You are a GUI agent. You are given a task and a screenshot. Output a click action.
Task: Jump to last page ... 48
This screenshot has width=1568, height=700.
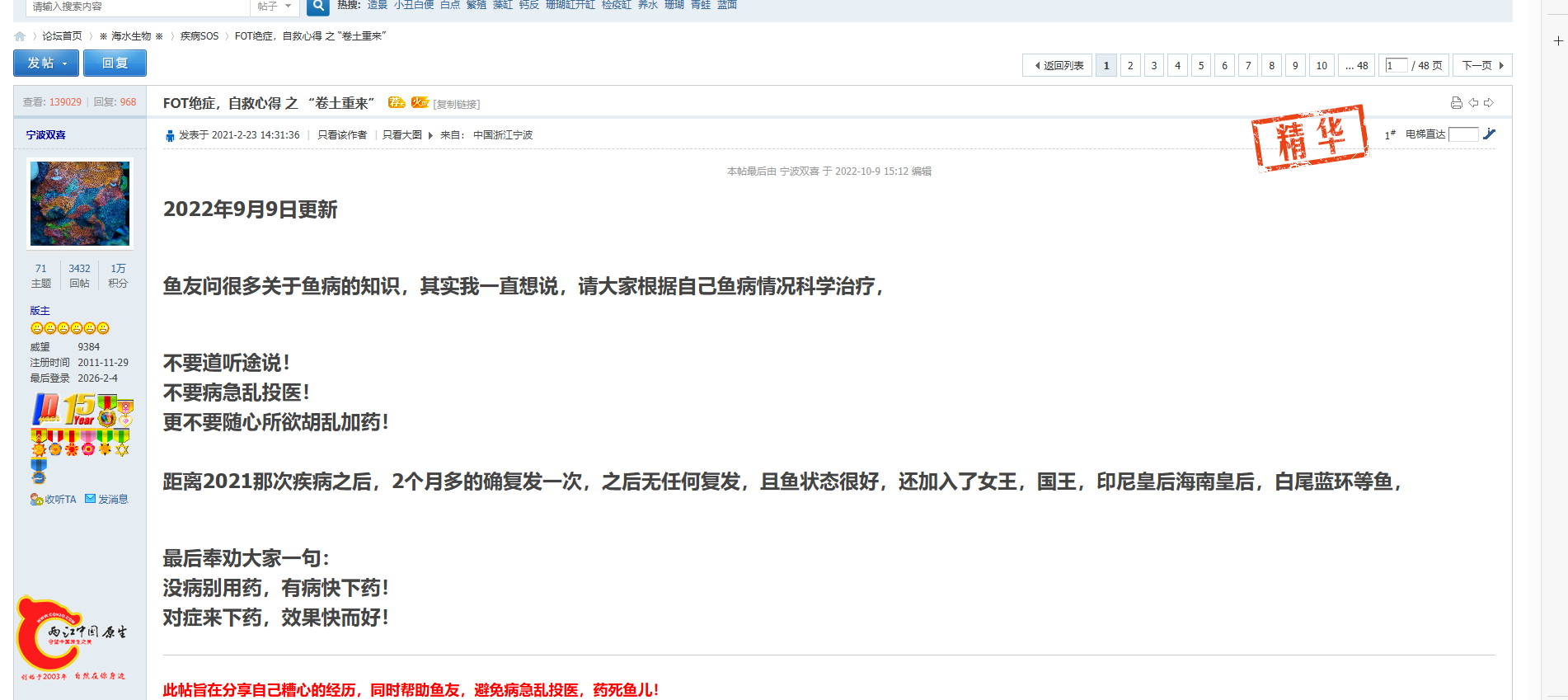(x=1357, y=65)
